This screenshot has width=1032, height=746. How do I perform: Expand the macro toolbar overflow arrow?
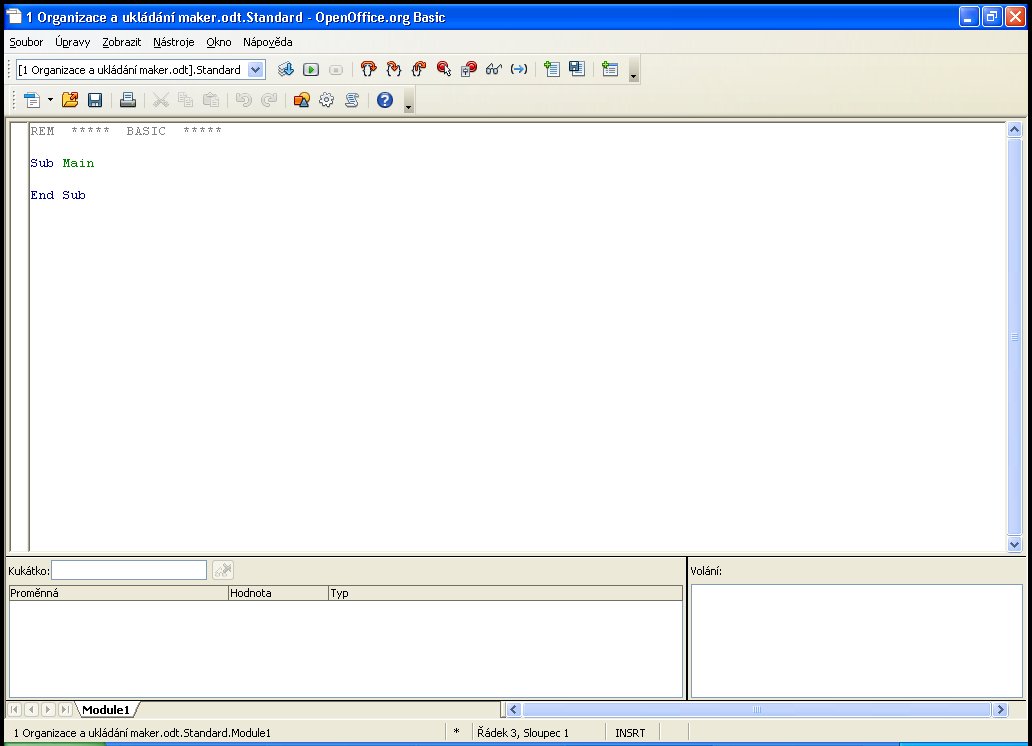click(x=633, y=70)
